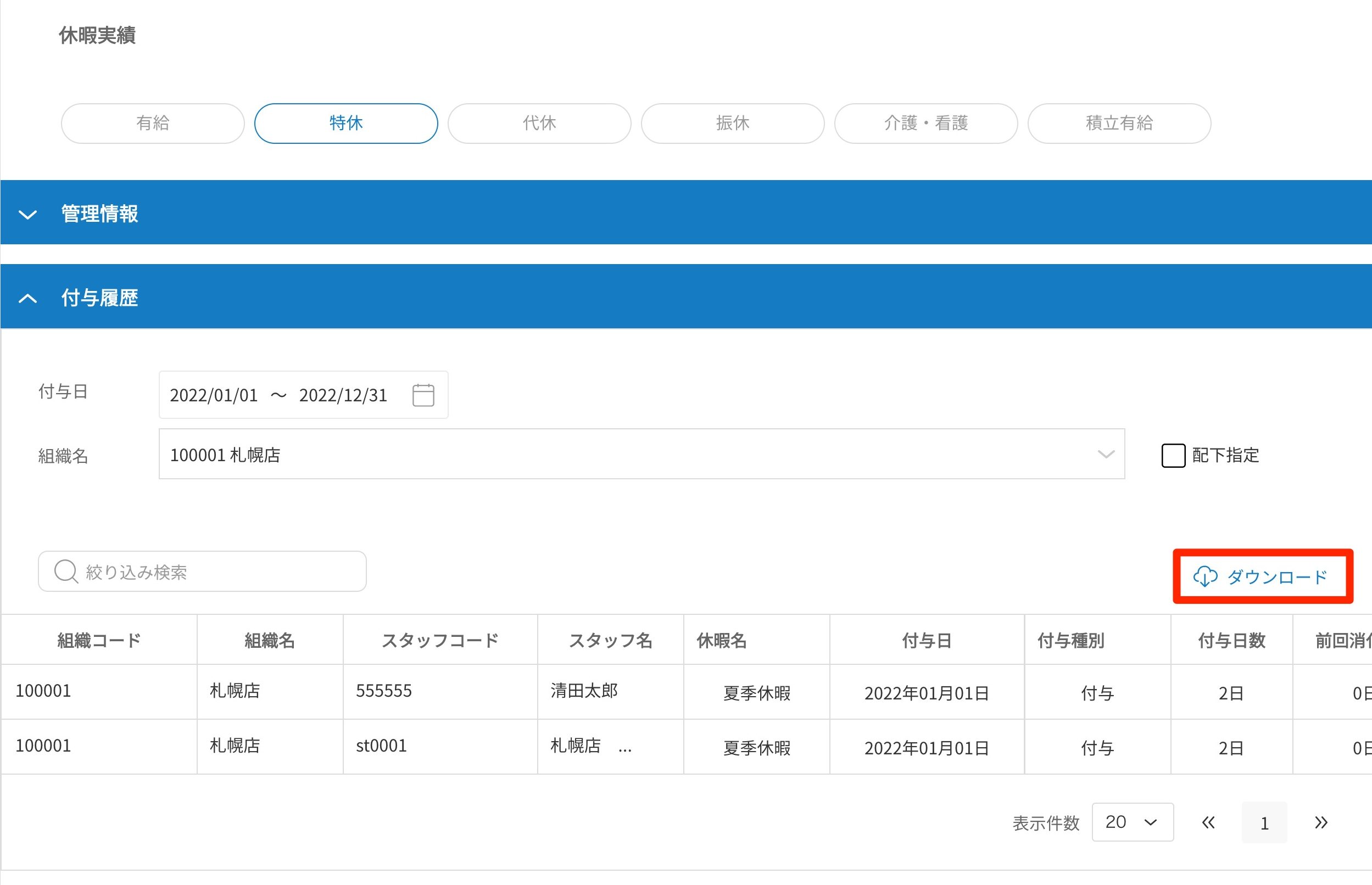Click the magnifier search icon
1372x885 pixels.
click(x=65, y=572)
